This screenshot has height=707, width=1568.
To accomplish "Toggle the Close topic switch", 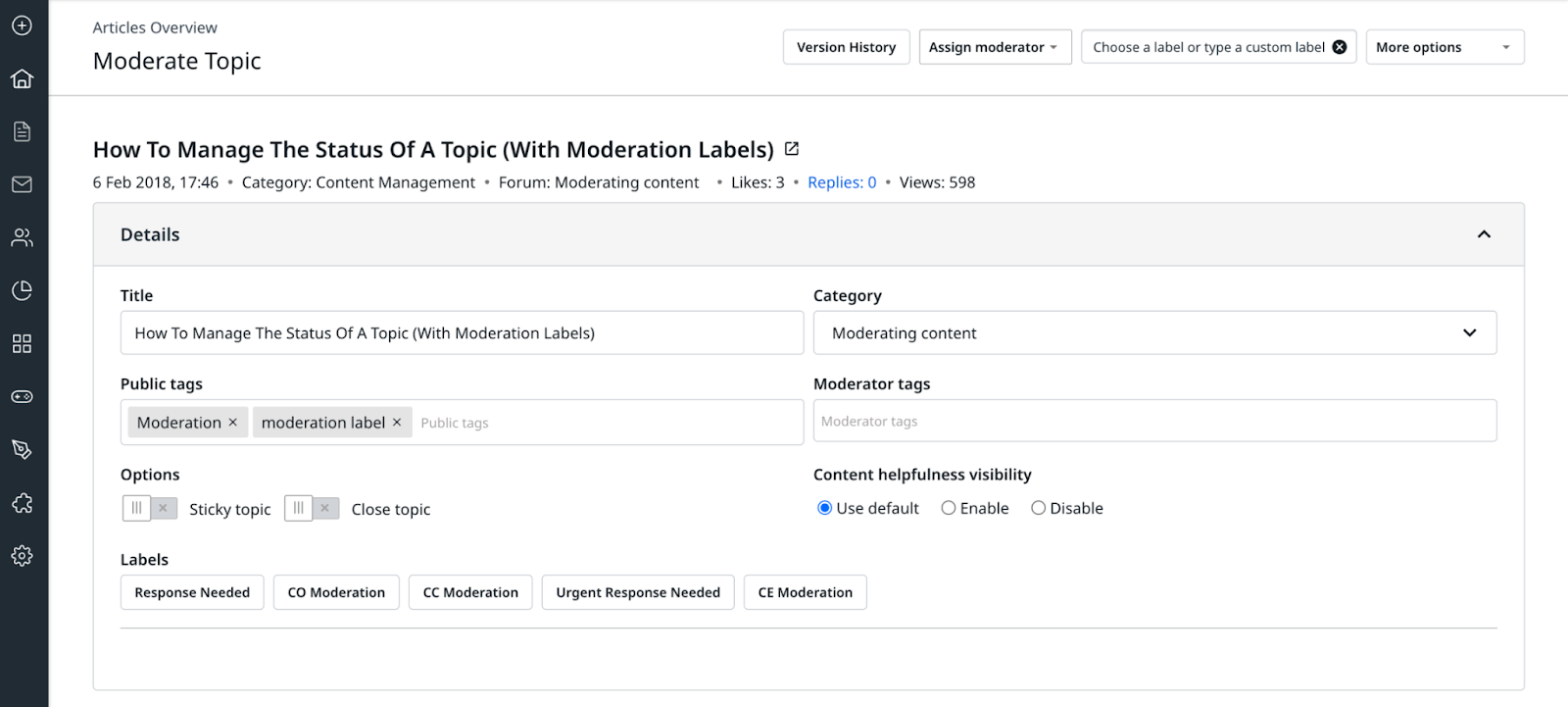I will pos(312,508).
